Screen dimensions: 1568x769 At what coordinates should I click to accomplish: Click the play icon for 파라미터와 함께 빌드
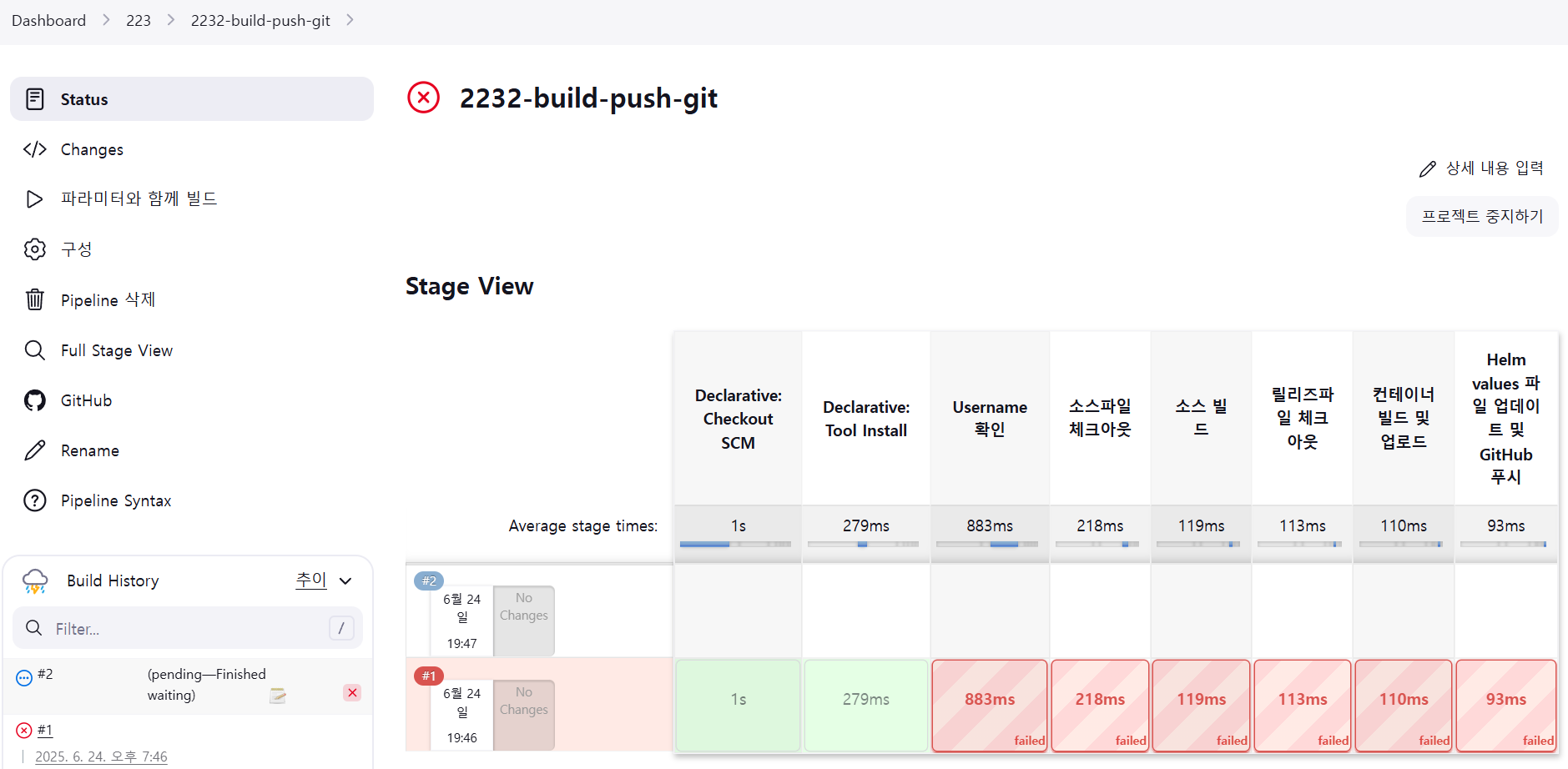tap(34, 199)
